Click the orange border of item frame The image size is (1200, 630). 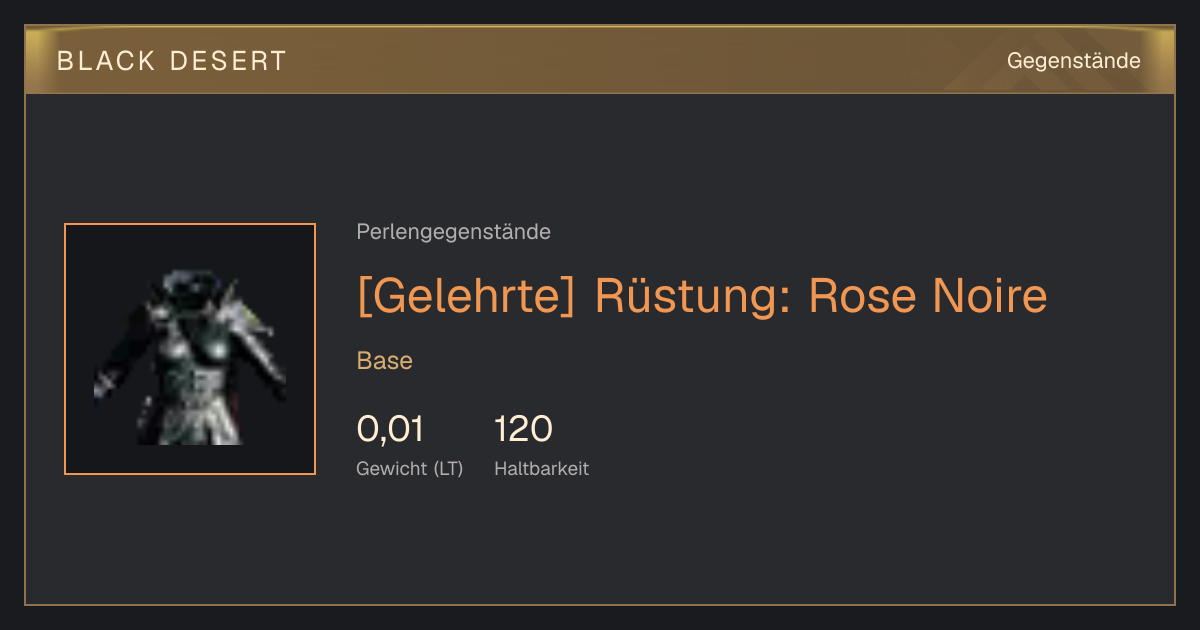click(65, 349)
